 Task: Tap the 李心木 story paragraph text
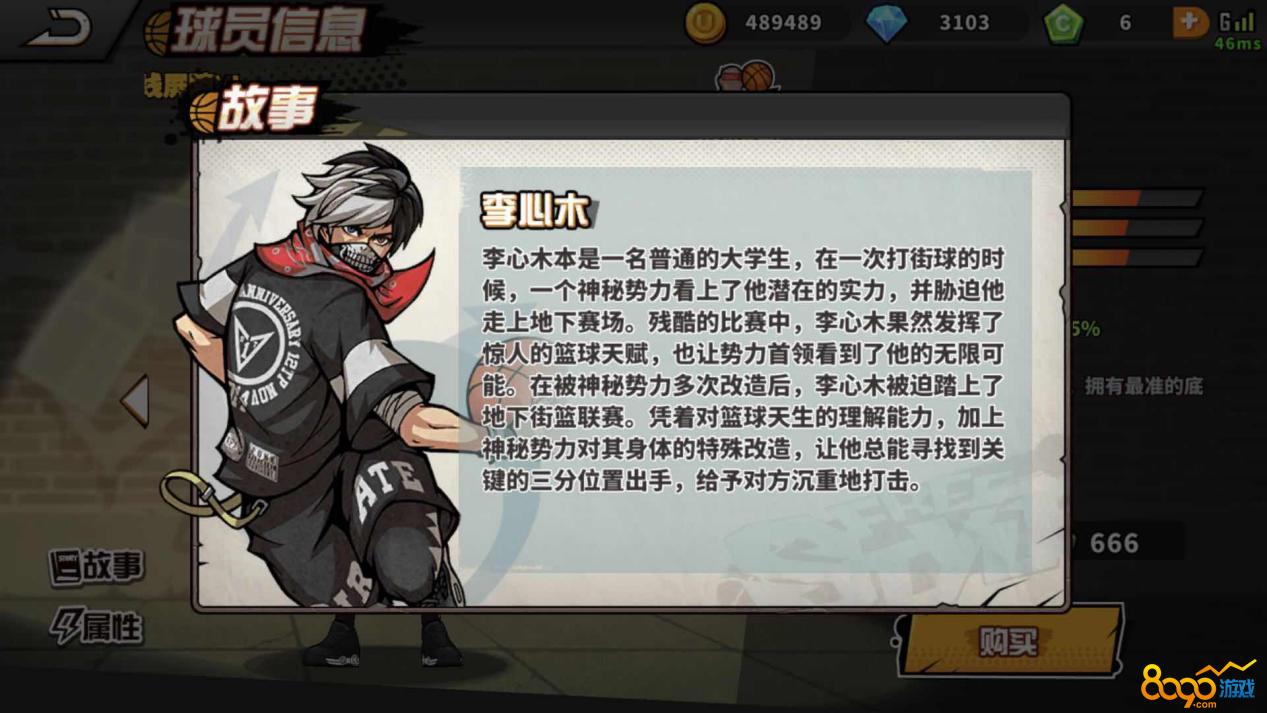[742, 370]
